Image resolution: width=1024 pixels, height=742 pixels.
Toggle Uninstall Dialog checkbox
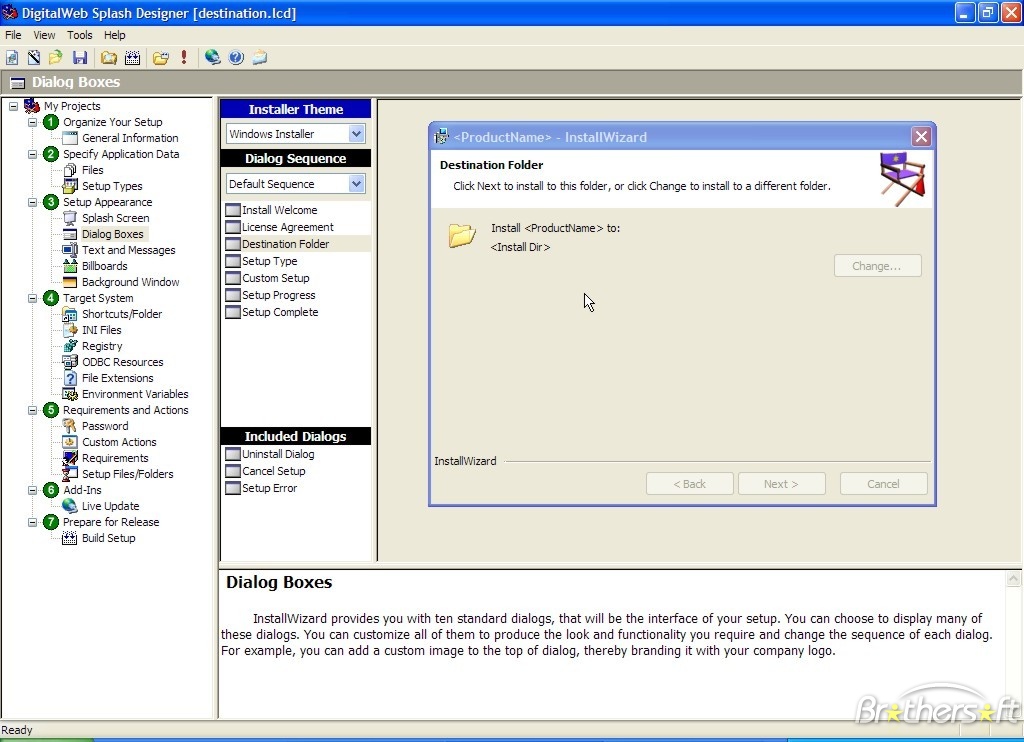pyautogui.click(x=232, y=454)
